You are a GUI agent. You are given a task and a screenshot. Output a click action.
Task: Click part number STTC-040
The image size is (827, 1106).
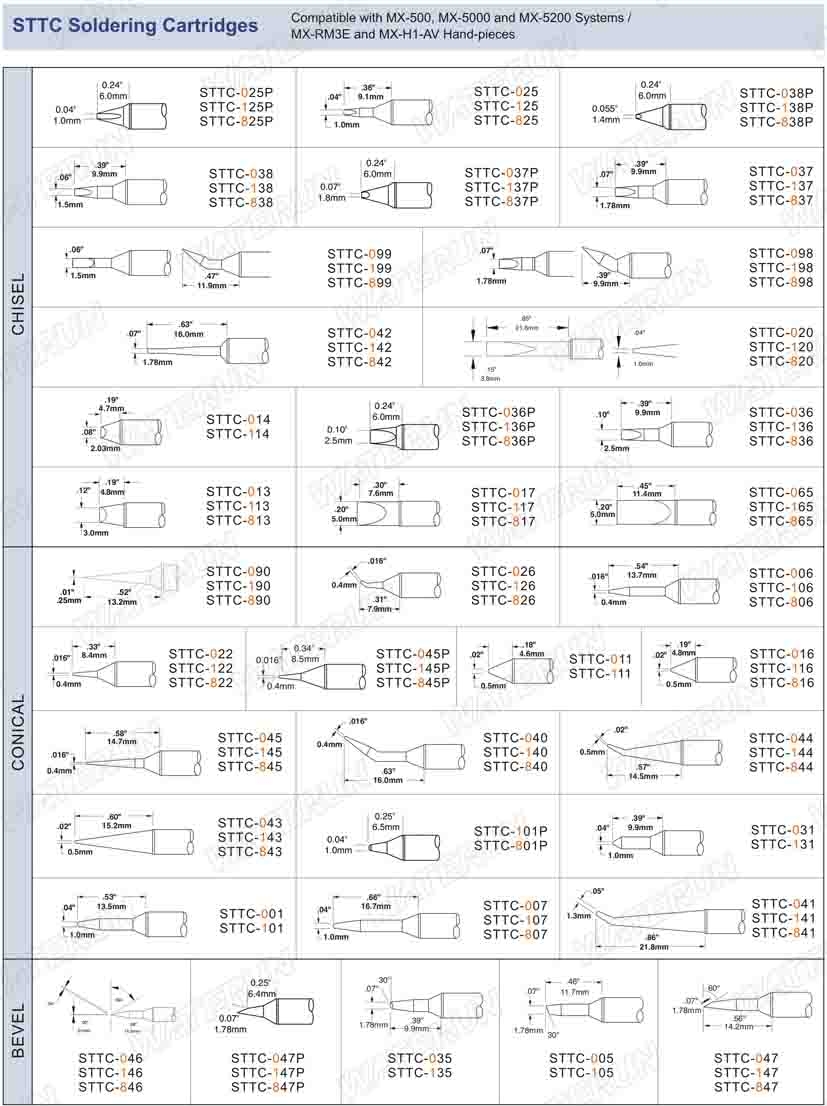[x=515, y=738]
